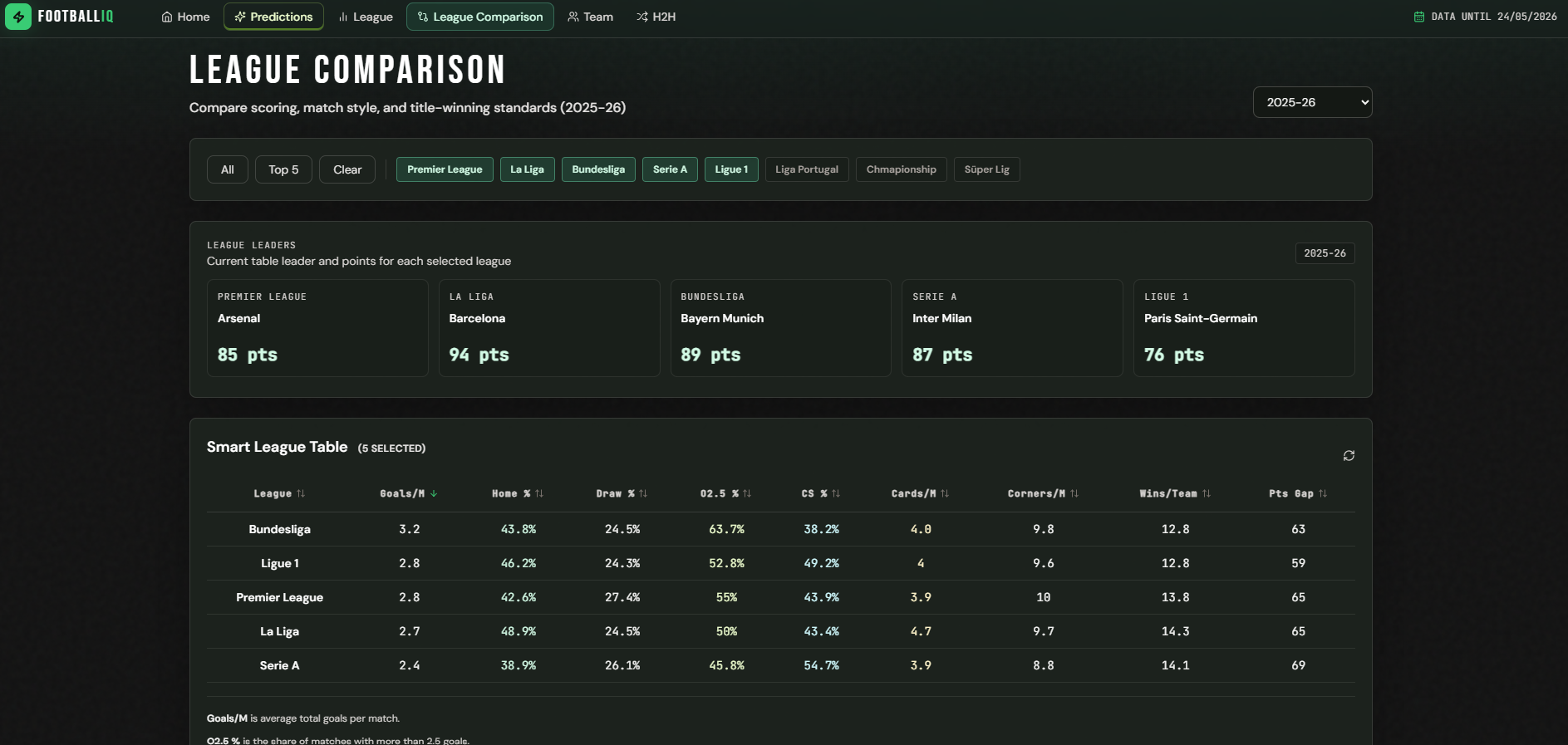Enable the Chmapionship filter chip
1568x745 pixels.
tap(902, 169)
